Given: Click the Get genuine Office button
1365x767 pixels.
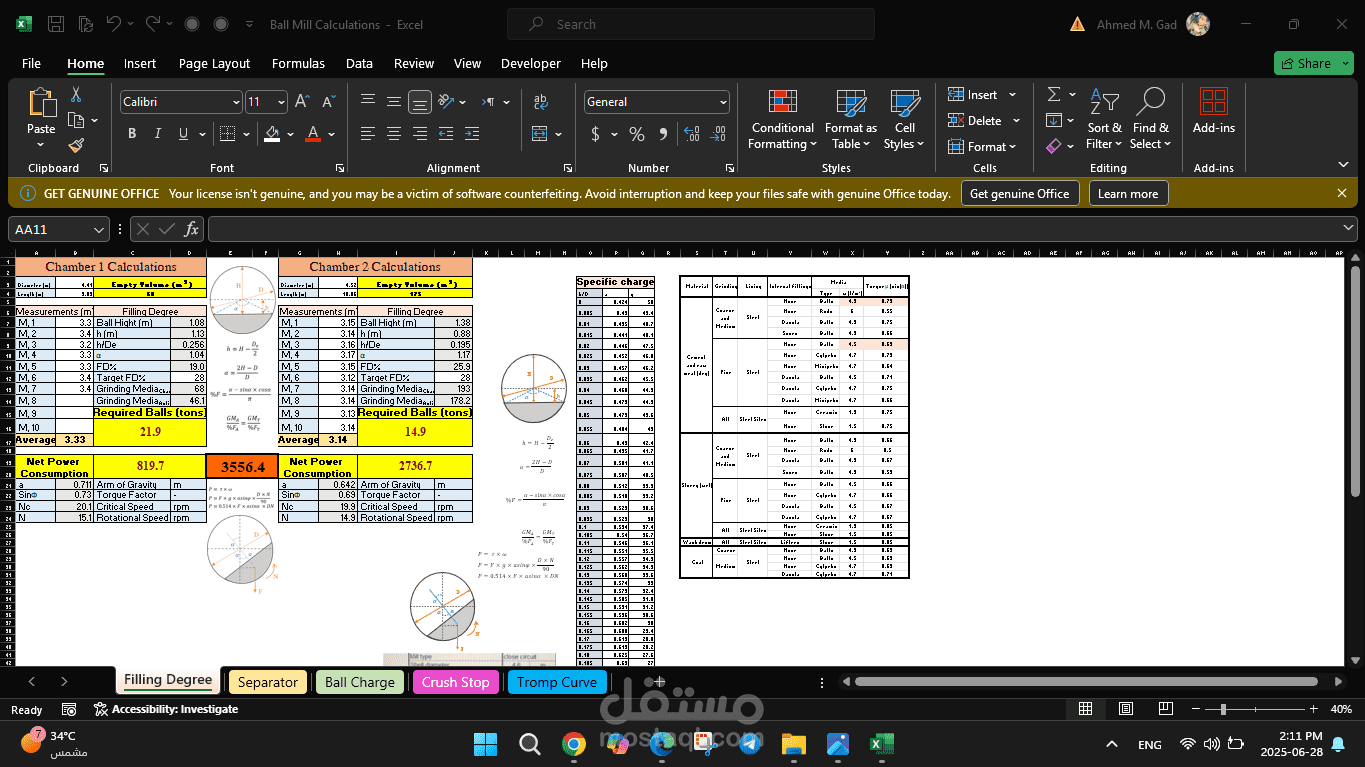Looking at the screenshot, I should [x=1020, y=194].
